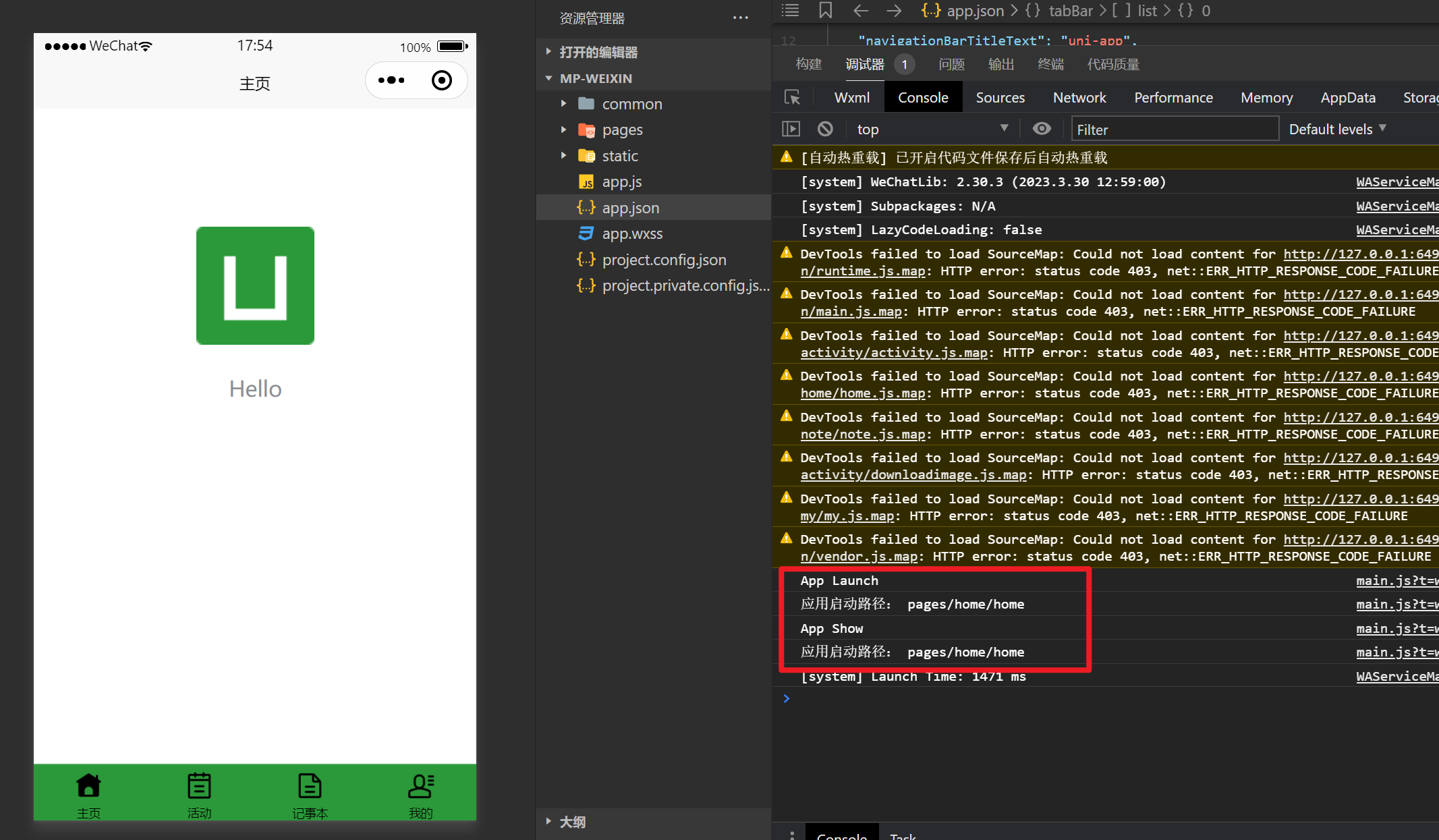The height and width of the screenshot is (840, 1439).
Task: Click main.js source link beside App Launch
Action: click(x=1397, y=580)
